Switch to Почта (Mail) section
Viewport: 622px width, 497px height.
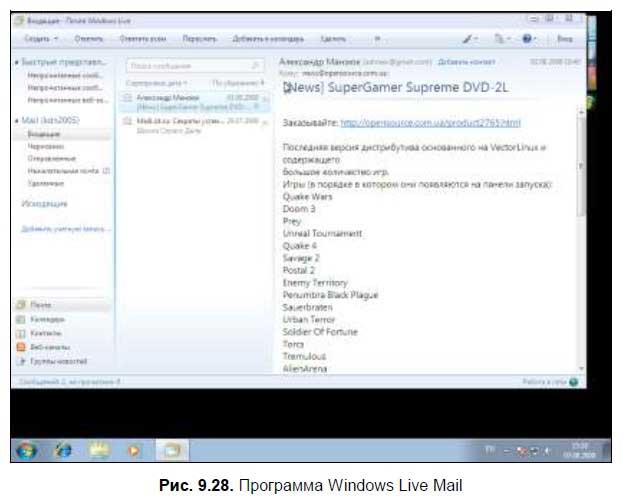coord(63,305)
